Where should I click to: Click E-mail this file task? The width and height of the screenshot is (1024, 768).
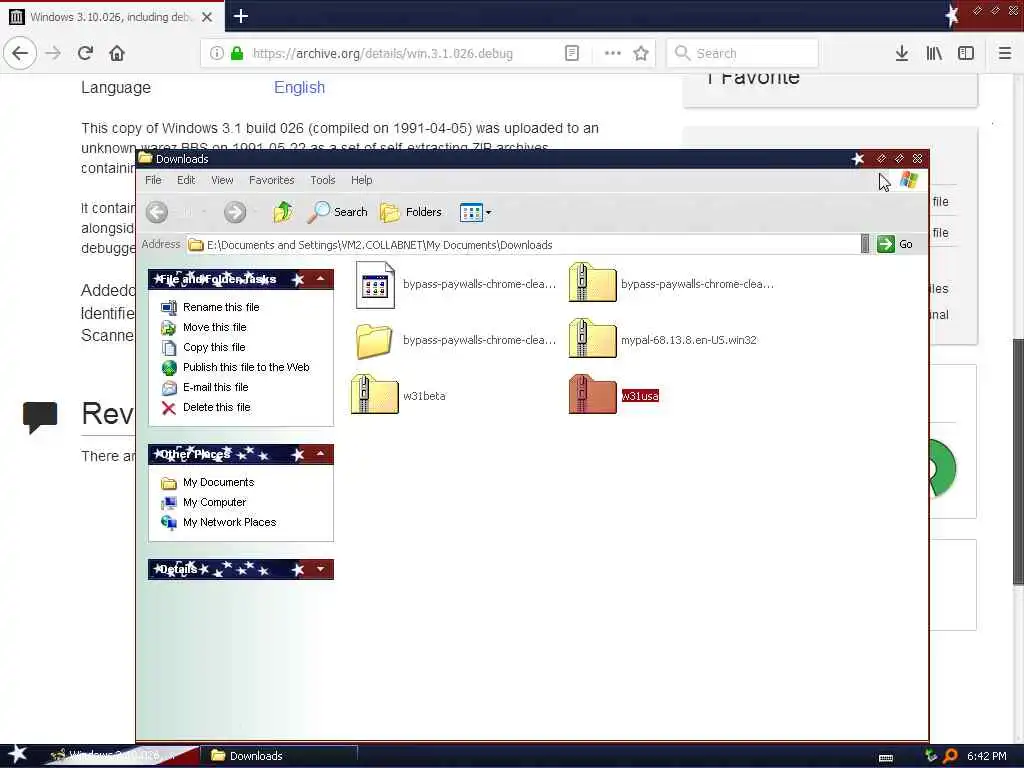pos(215,387)
